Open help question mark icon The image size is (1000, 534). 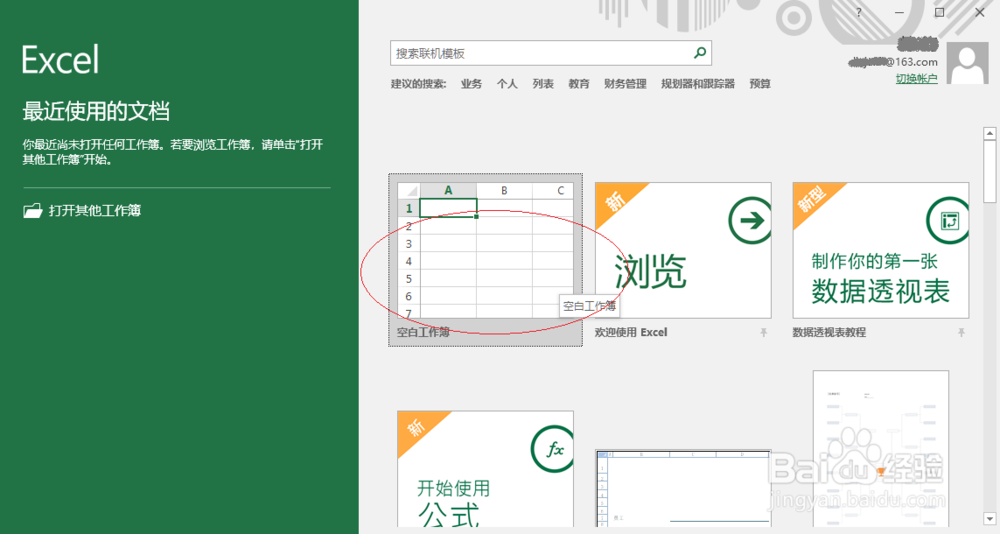[859, 13]
